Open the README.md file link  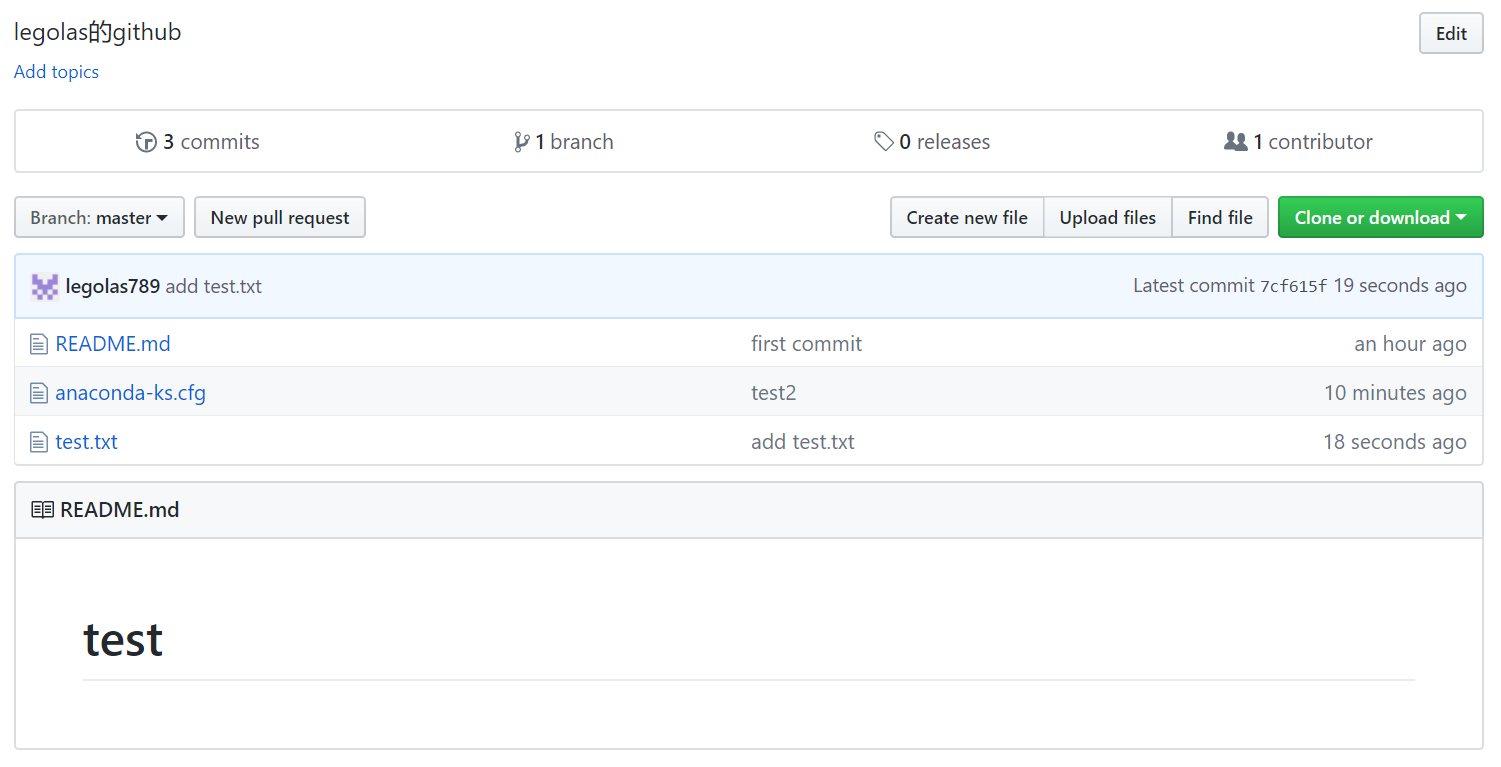coord(113,344)
